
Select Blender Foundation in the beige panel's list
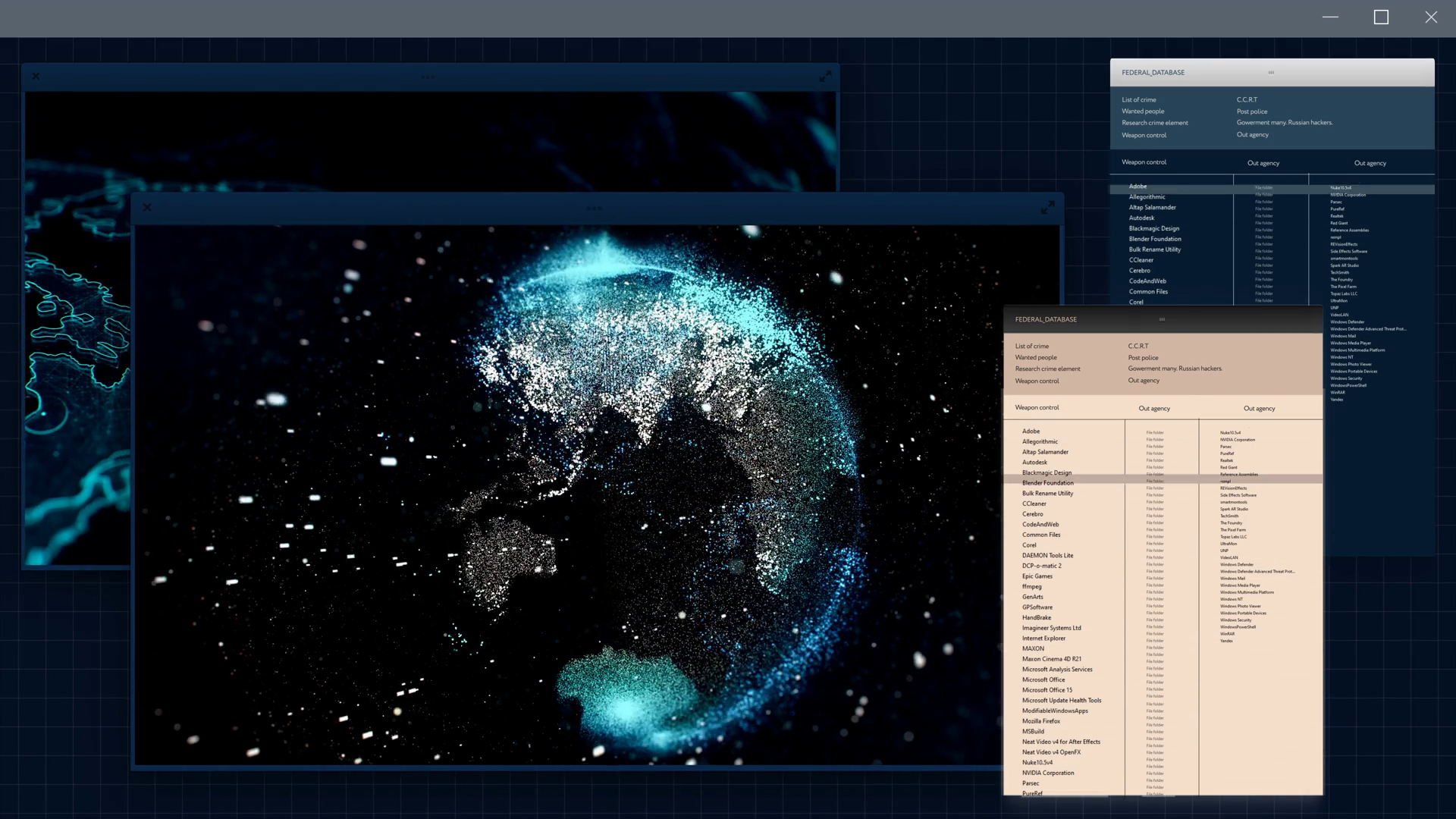pyautogui.click(x=1047, y=483)
